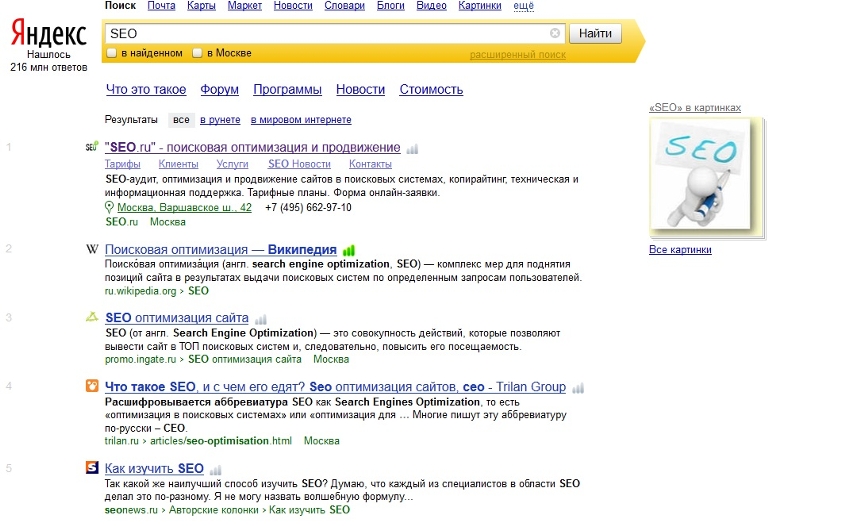Select the 'все' results filter
This screenshot has width=845, height=526.
[x=181, y=120]
